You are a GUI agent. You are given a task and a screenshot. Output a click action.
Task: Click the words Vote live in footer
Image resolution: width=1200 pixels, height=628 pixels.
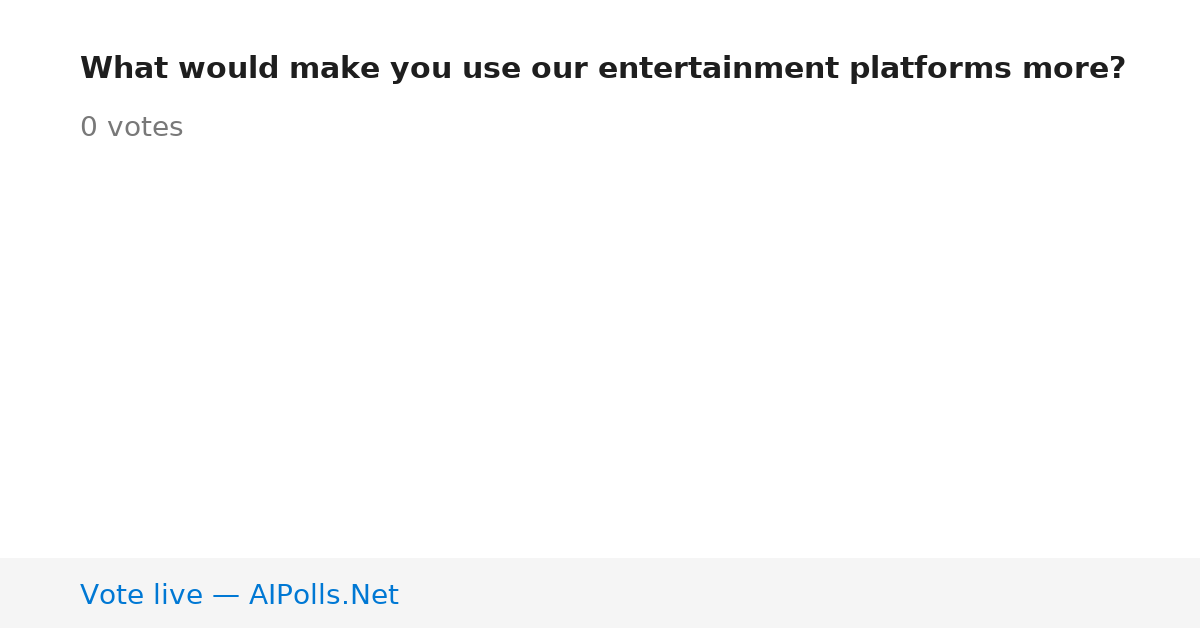(141, 595)
